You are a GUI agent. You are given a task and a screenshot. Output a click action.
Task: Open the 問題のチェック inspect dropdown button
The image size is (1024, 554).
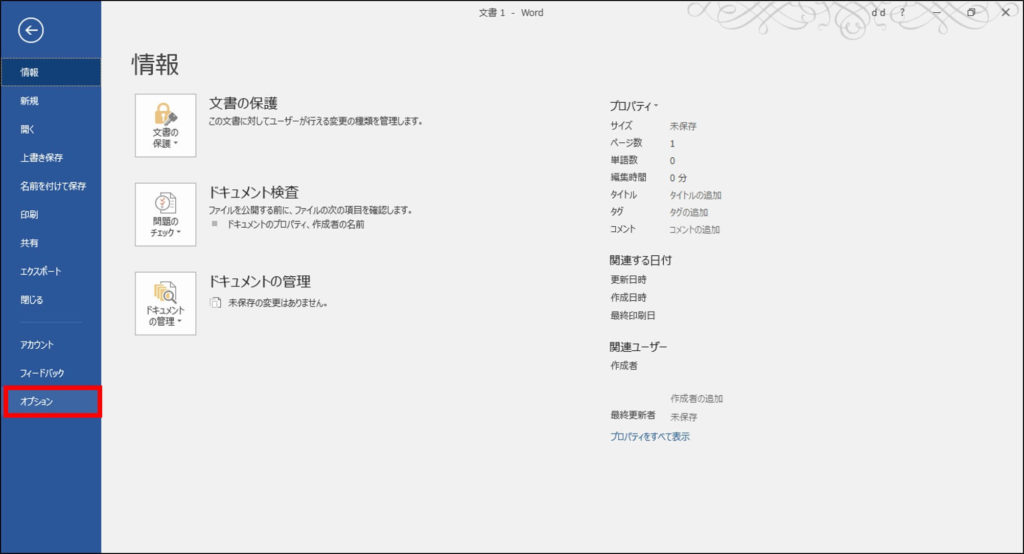[165, 214]
